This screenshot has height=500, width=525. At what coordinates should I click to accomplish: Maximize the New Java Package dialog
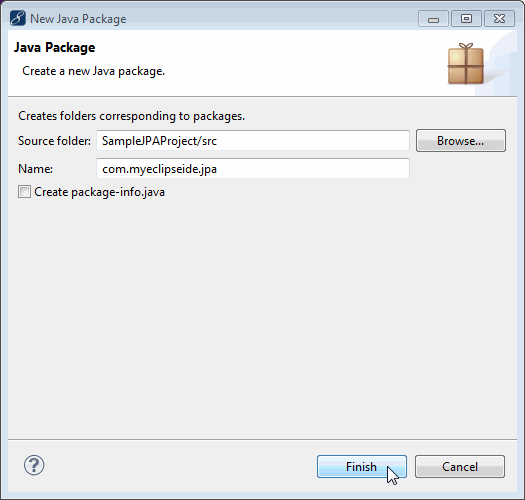coord(466,18)
